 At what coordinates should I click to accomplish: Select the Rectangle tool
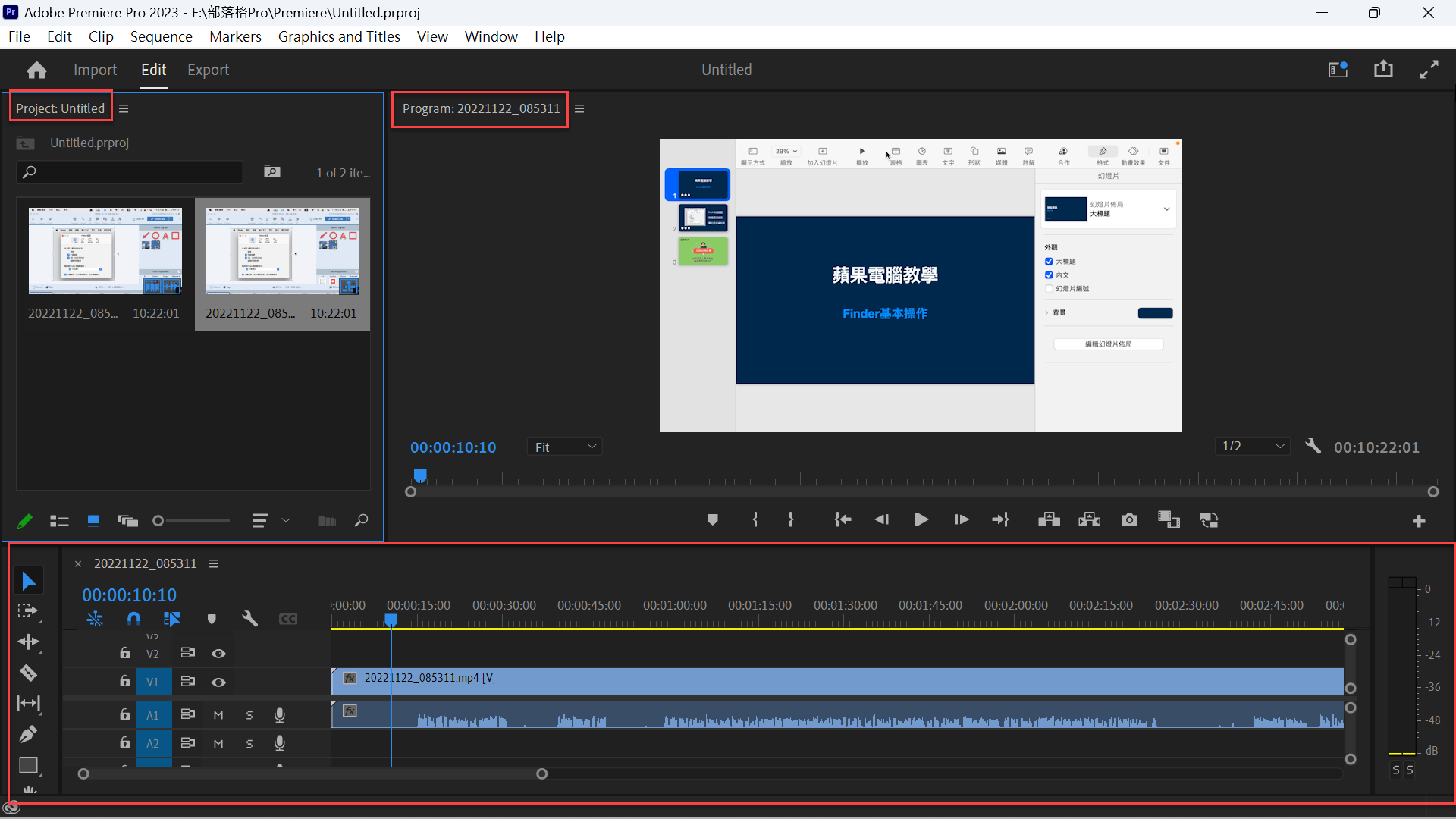[x=28, y=765]
